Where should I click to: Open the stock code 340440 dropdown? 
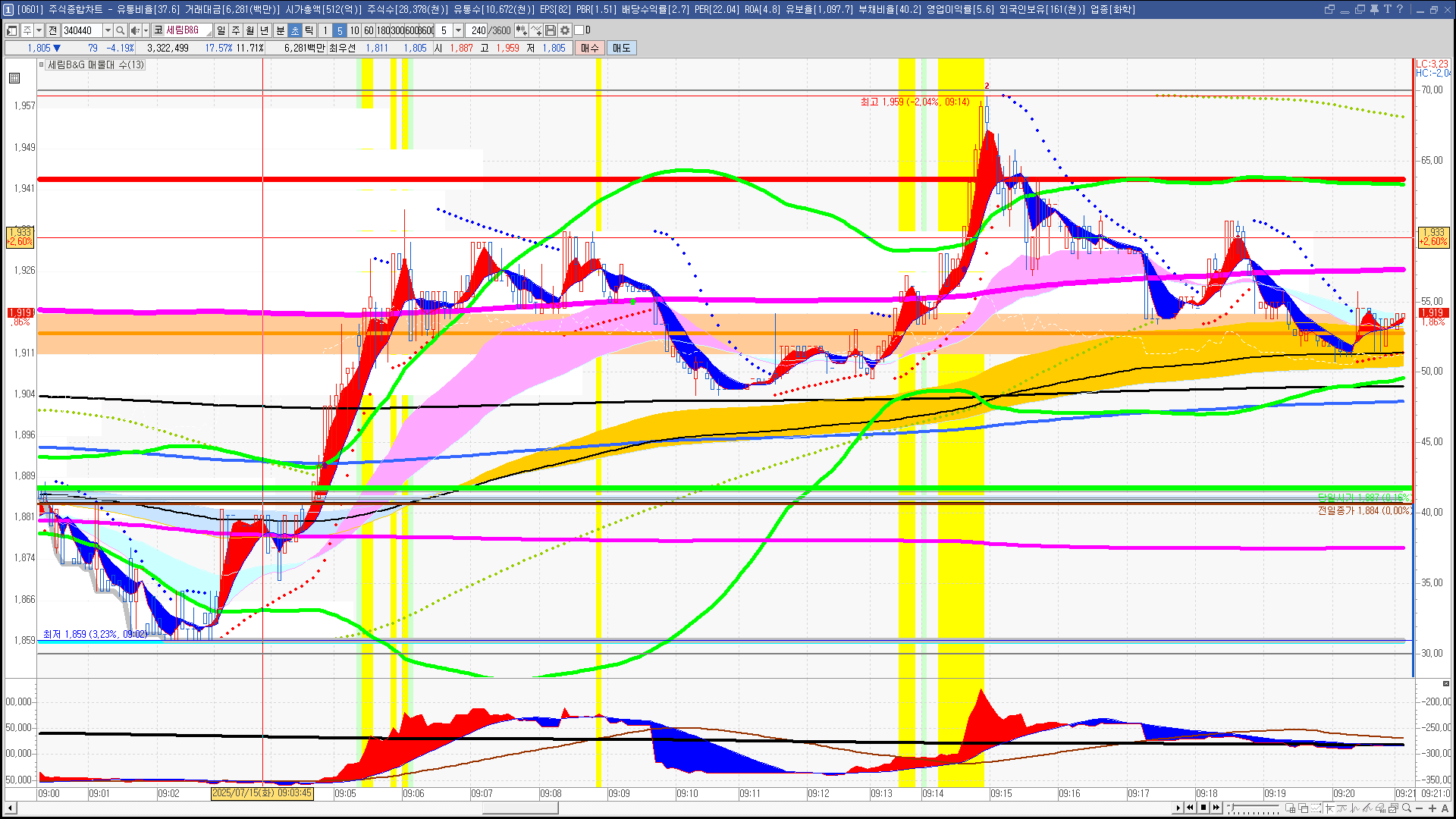pyautogui.click(x=108, y=30)
